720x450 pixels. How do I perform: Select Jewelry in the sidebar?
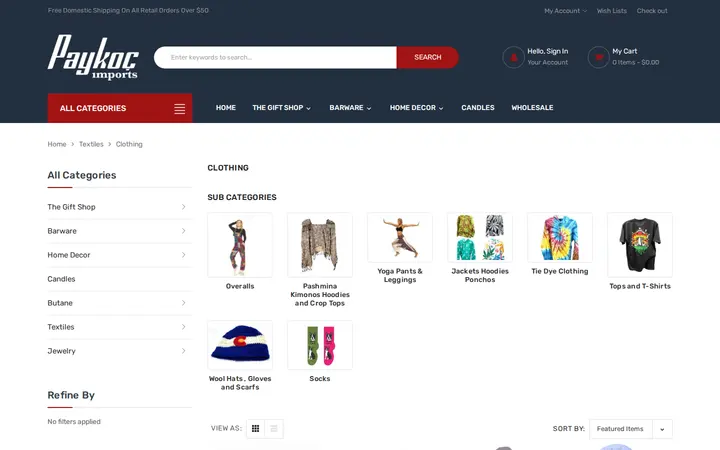[x=62, y=351]
